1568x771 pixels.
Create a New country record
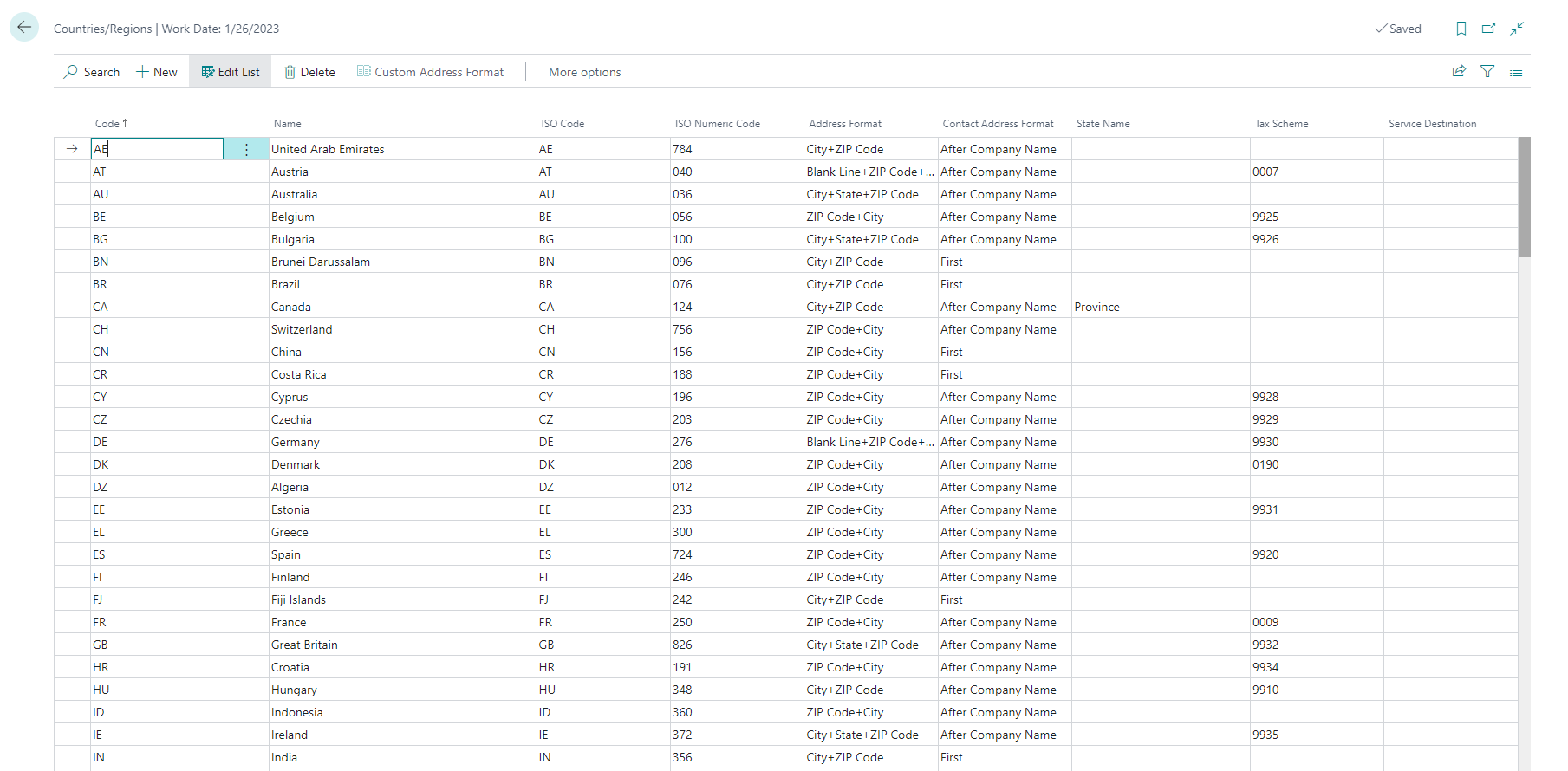[157, 72]
